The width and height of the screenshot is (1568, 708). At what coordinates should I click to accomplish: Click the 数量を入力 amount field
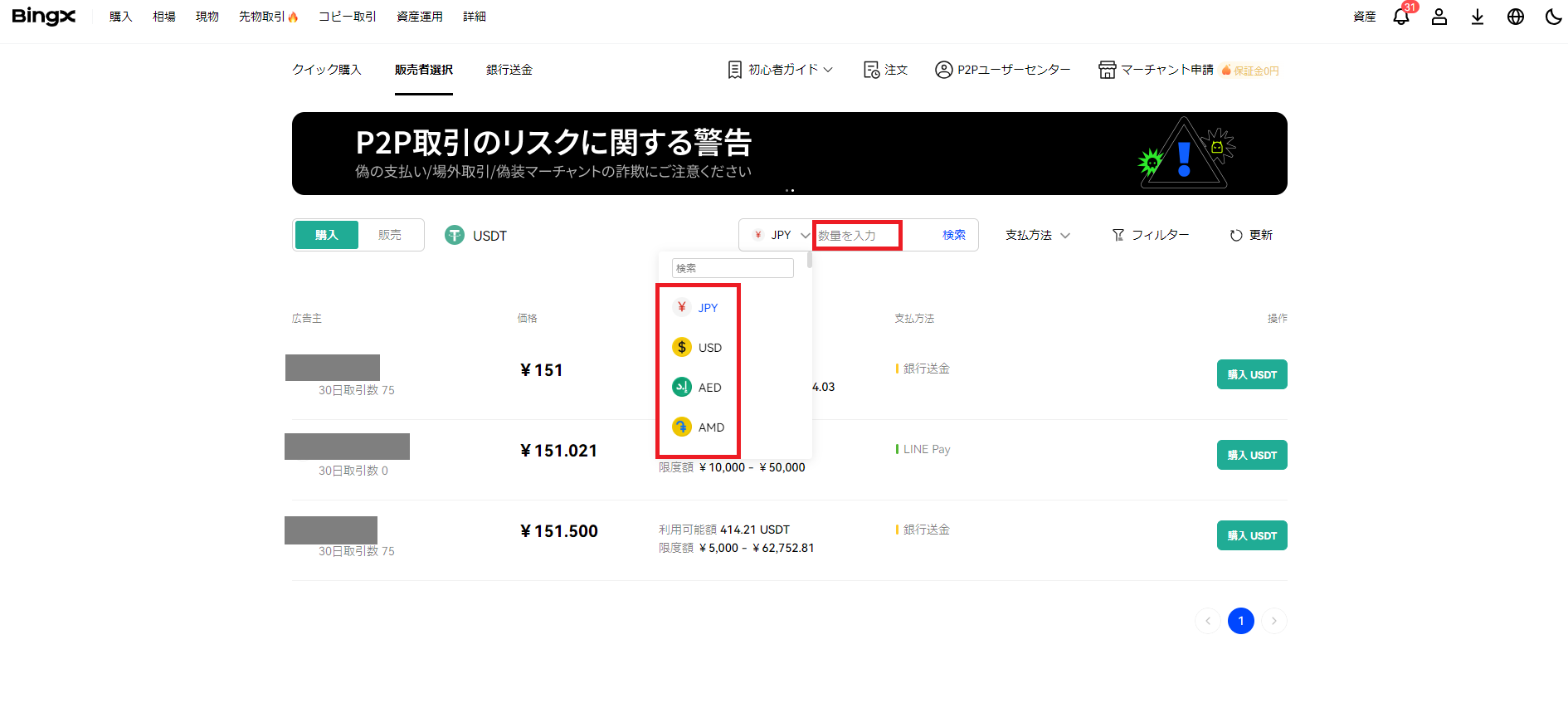[x=858, y=236]
